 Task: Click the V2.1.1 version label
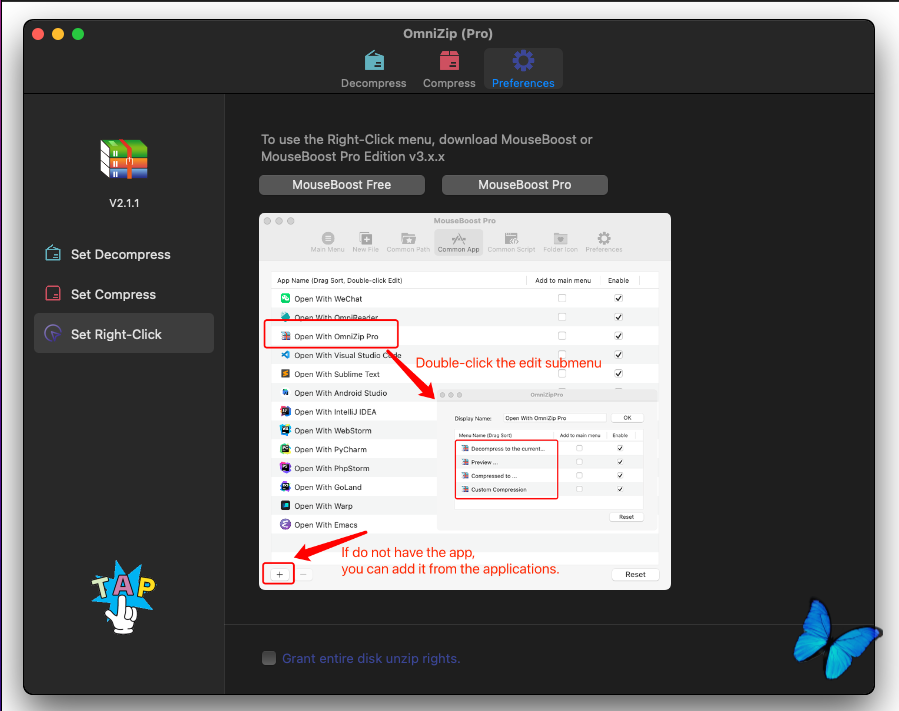click(124, 203)
